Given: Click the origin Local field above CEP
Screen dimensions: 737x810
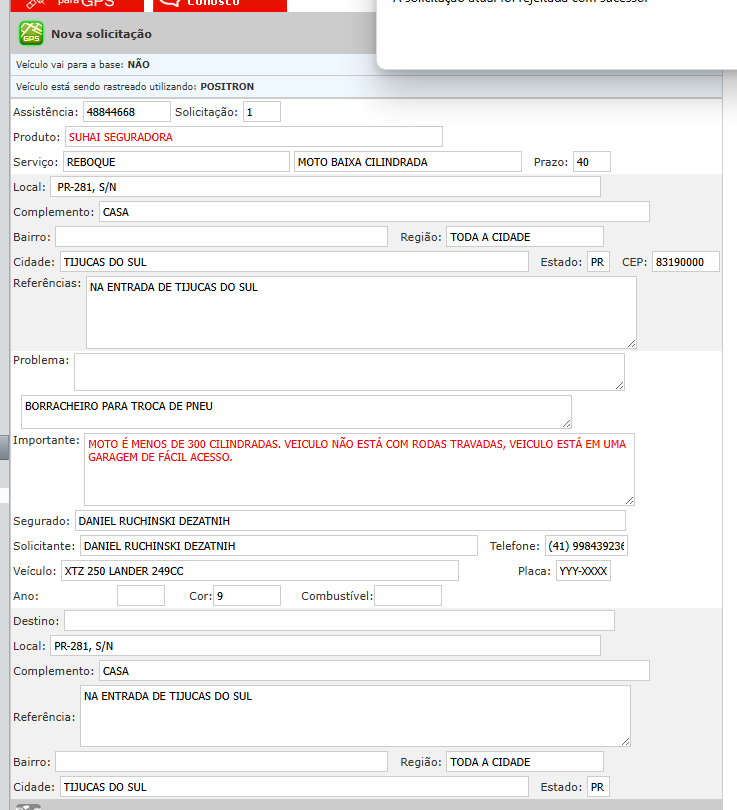Looking at the screenshot, I should coord(325,186).
